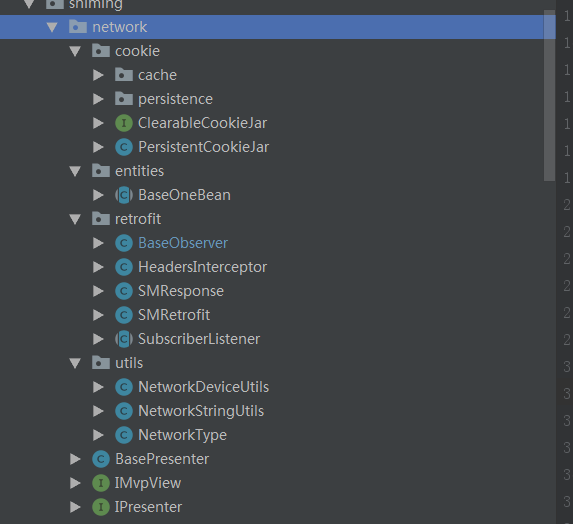
Task: Select the HeadersInterceptor file
Action: [202, 267]
